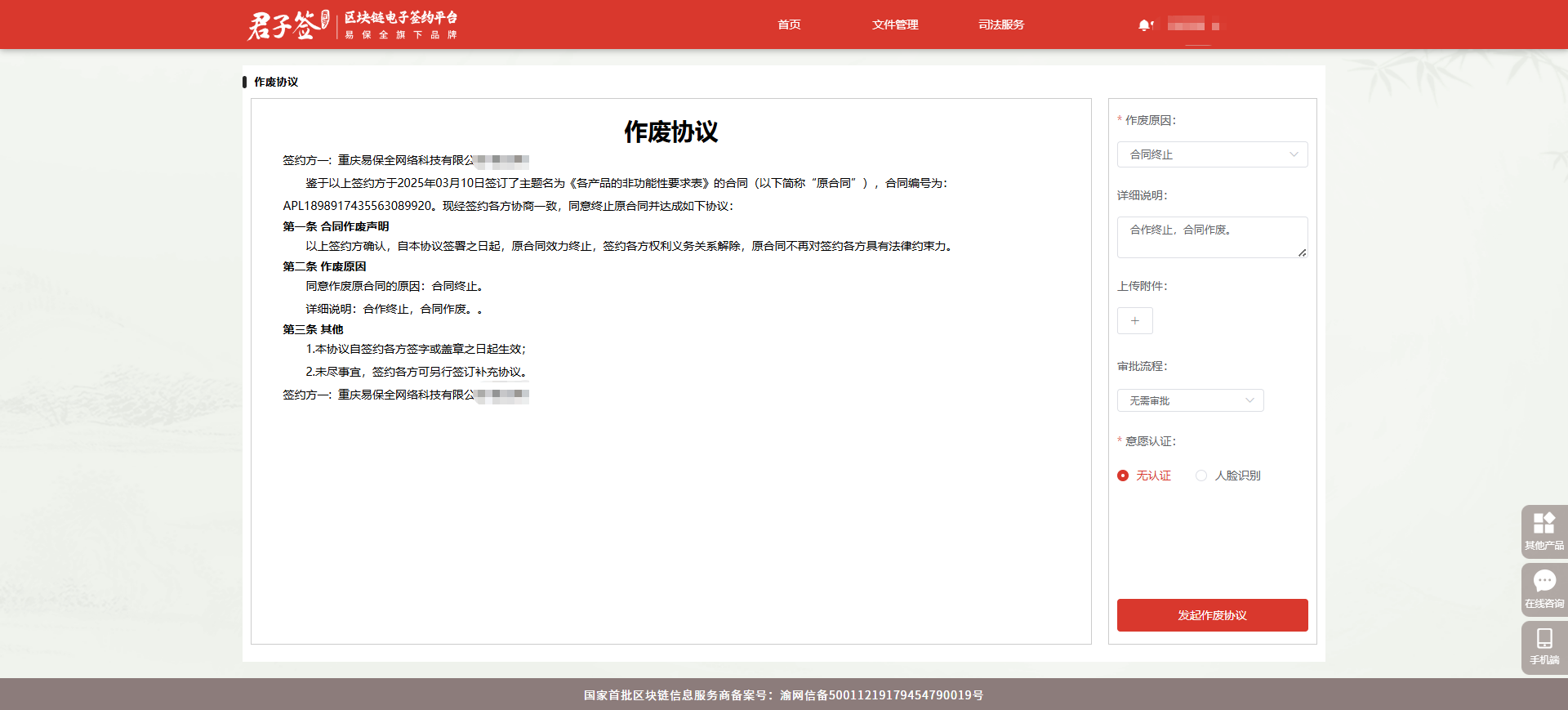Click the 上传附件 label

click(x=1142, y=286)
